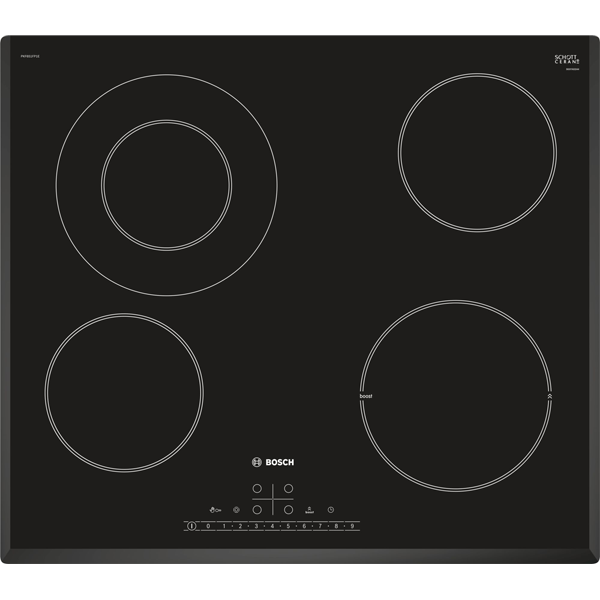Click the top-right cooking zone
Screen dimensions: 600x600
[477, 152]
